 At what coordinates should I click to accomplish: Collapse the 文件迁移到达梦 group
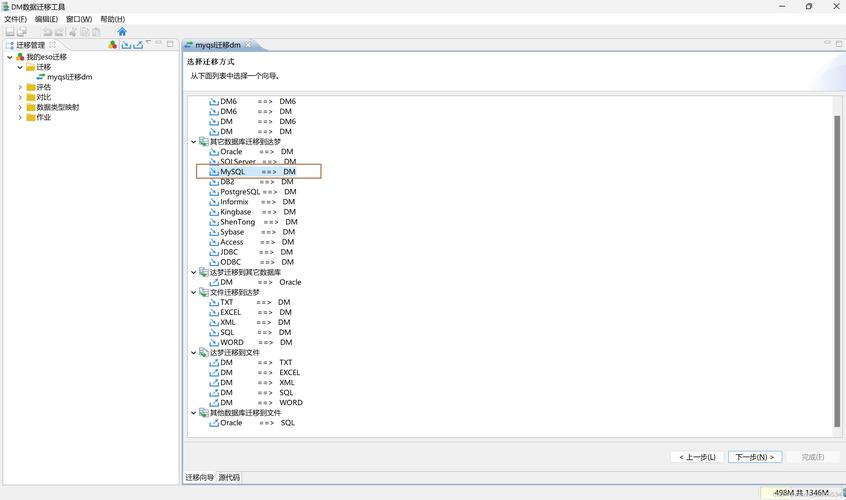click(194, 292)
